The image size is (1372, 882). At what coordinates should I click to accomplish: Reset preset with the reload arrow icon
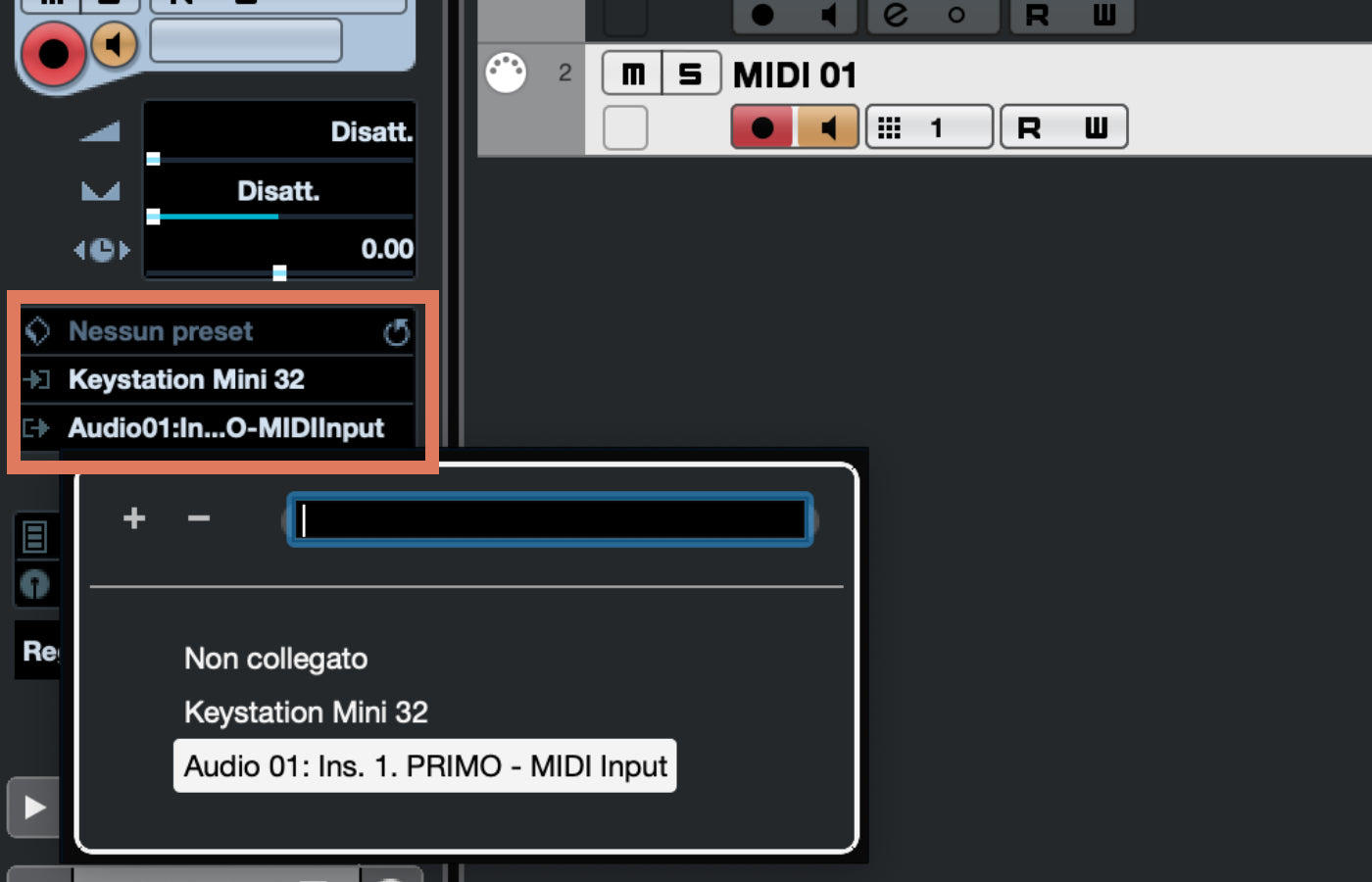[397, 332]
